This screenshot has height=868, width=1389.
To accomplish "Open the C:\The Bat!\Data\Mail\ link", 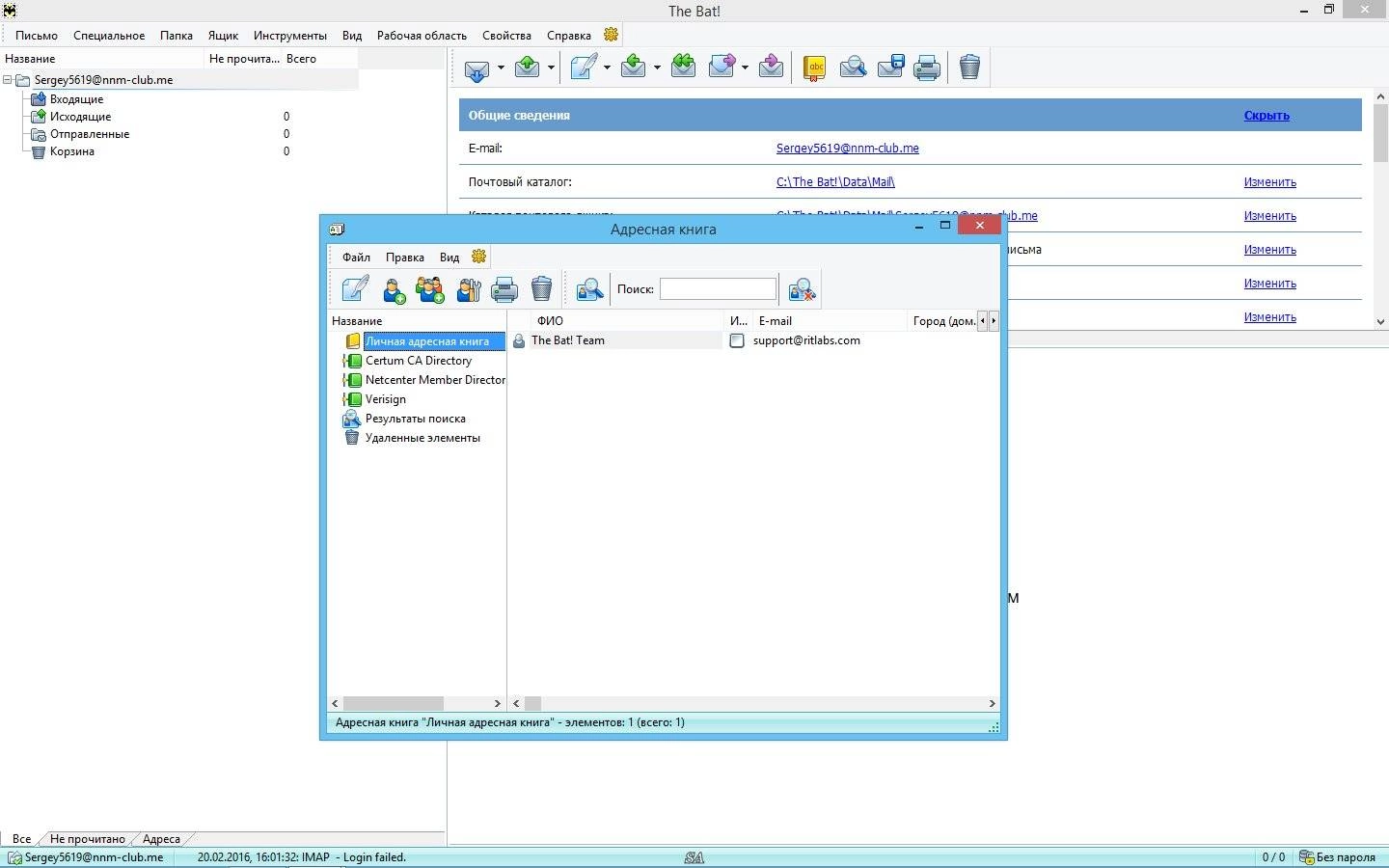I will point(835,182).
